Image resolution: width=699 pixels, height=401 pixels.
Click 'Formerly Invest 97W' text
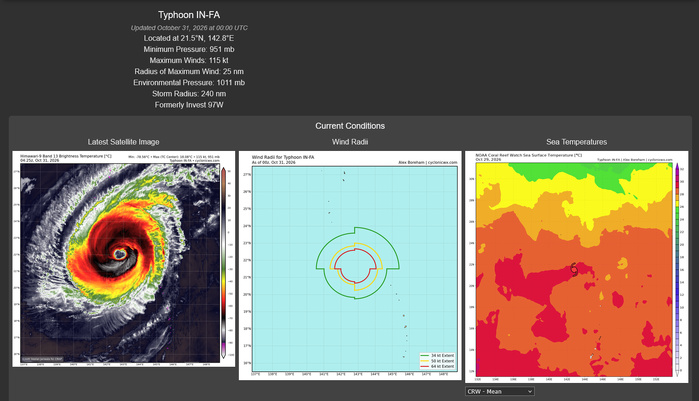(189, 105)
